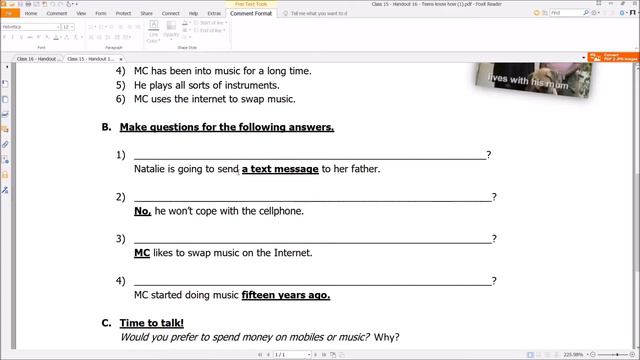Go to the last page button
Image resolution: width=640 pixels, height=360 pixels.
(x=324, y=355)
